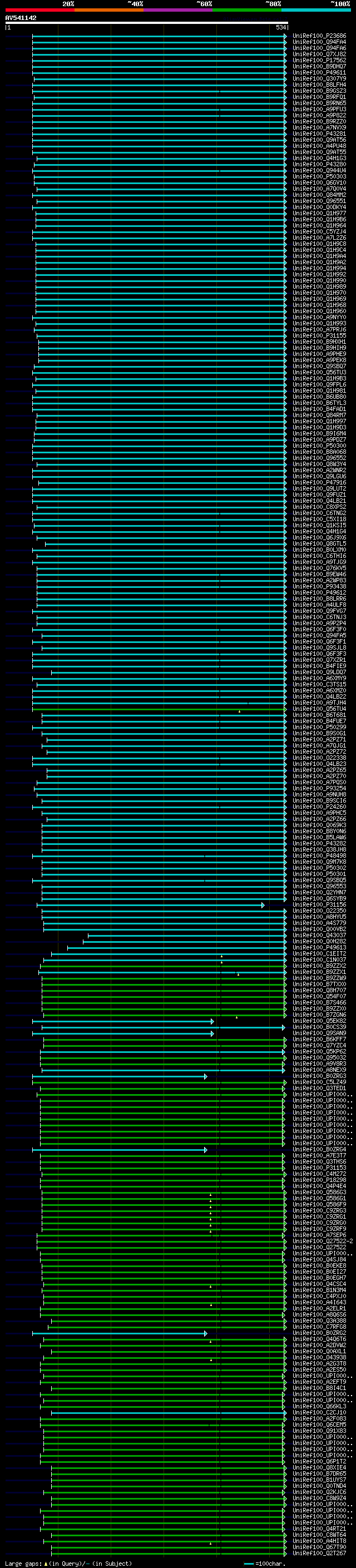Select the UniRef100_Q6CEM5 label
This screenshot has height=1568, width=356.
coord(319,1425)
